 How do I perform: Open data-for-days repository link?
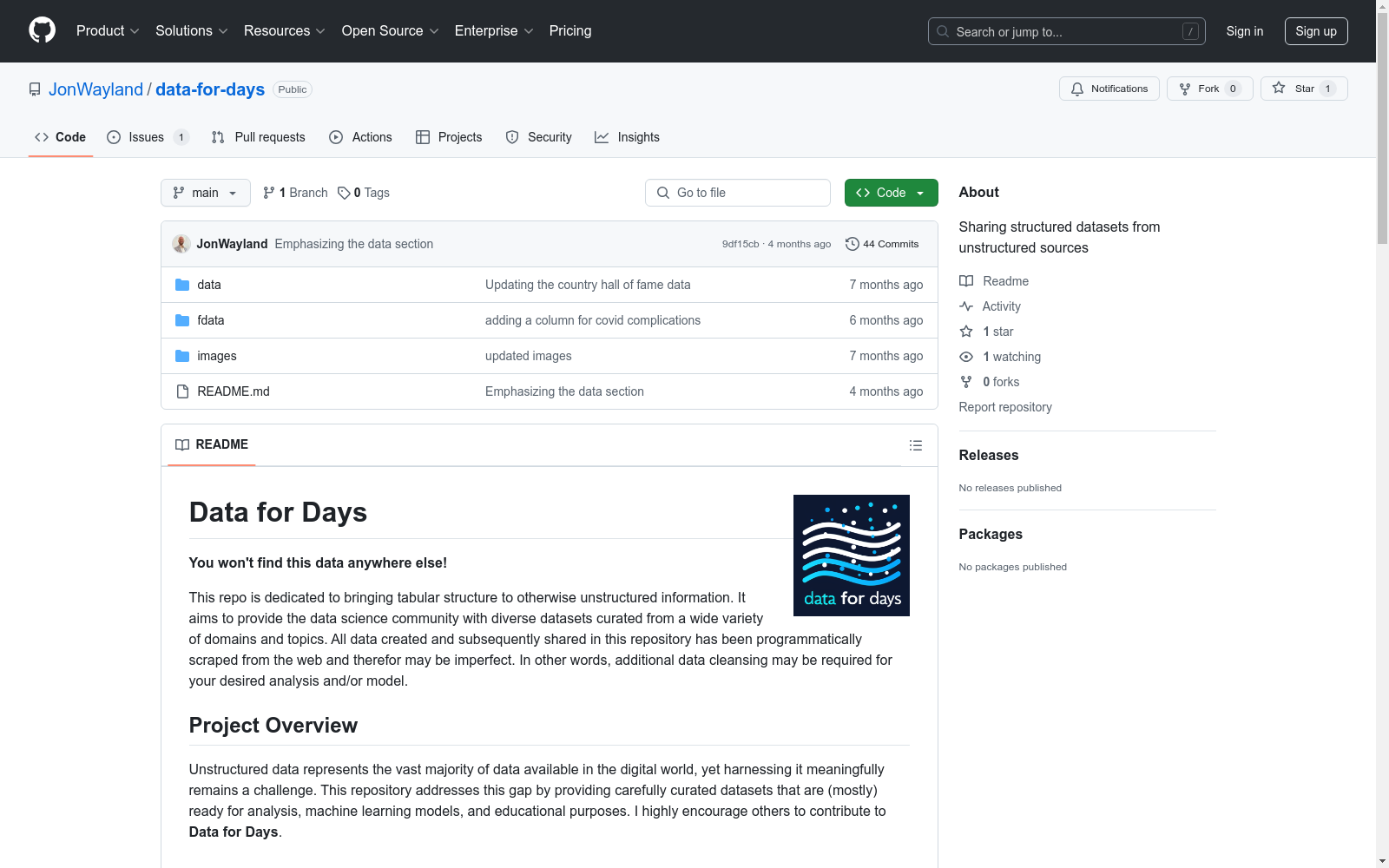coord(210,89)
